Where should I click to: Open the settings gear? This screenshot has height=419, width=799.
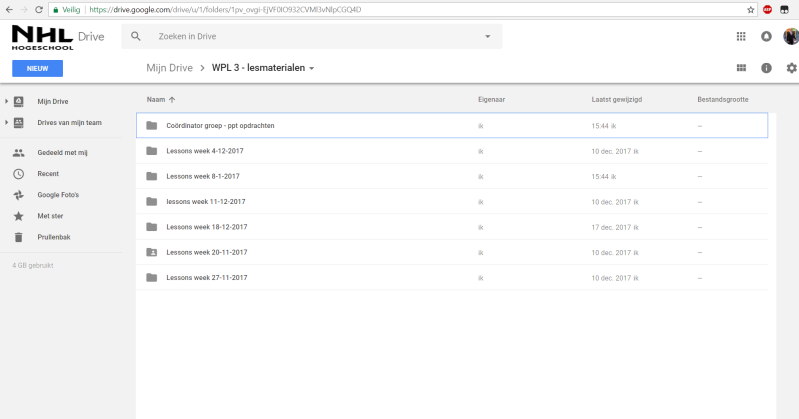pyautogui.click(x=791, y=68)
